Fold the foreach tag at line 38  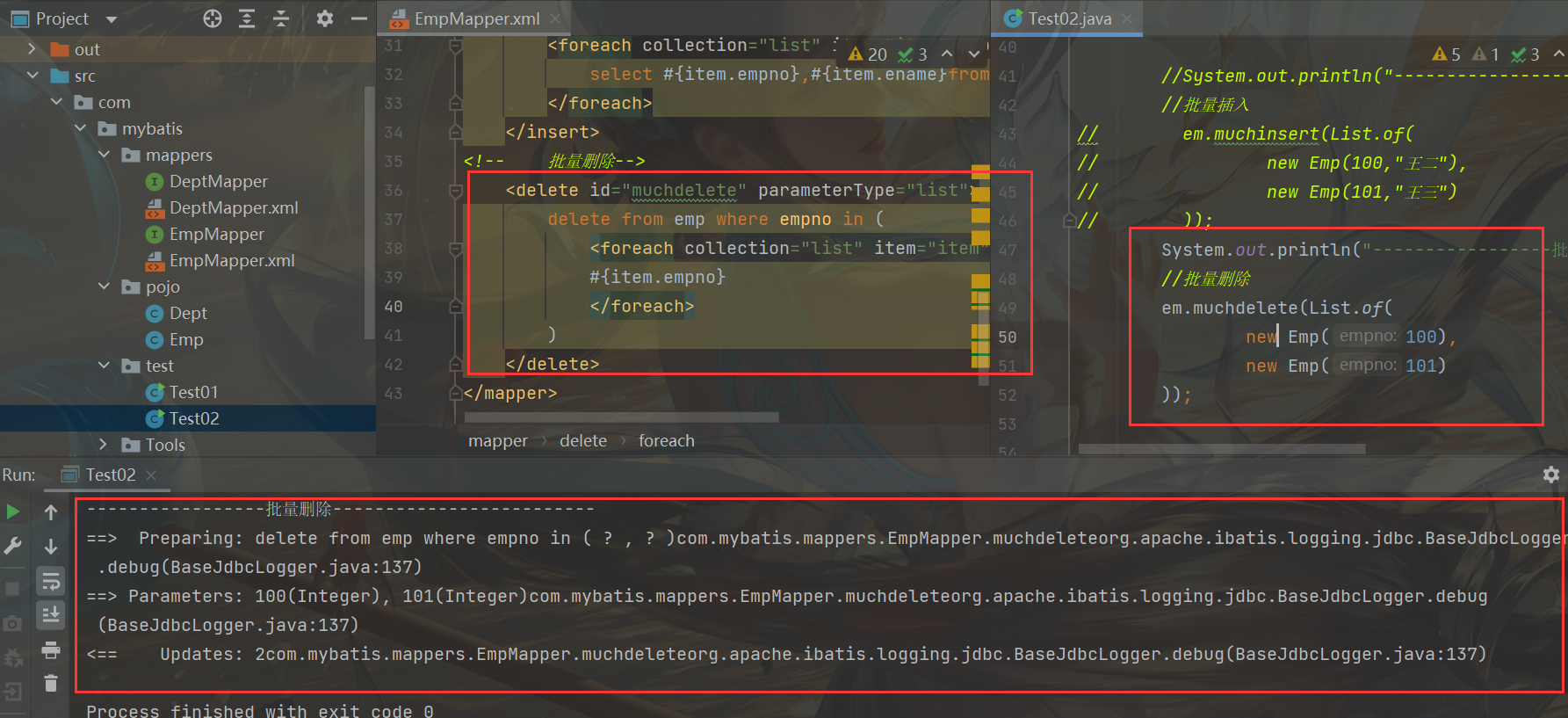(x=455, y=249)
